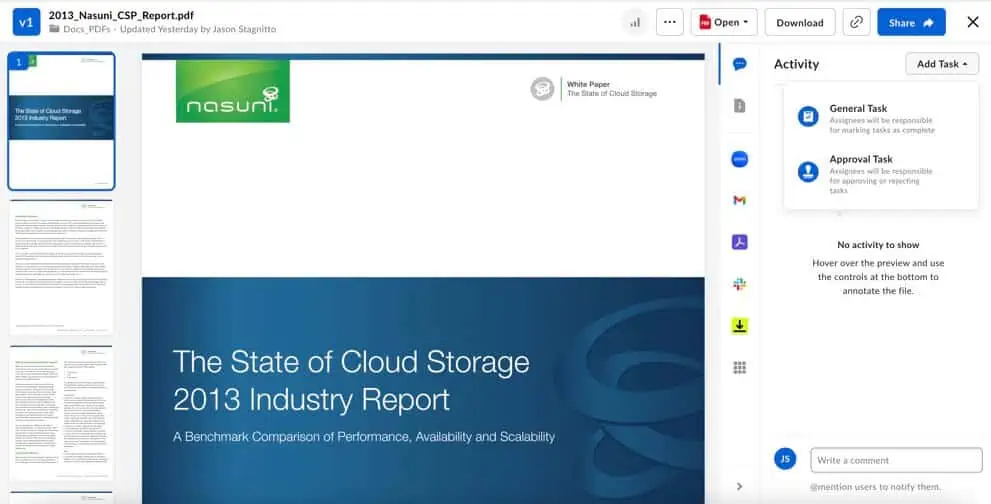The width and height of the screenshot is (991, 504).
Task: Click the Download button
Action: tap(799, 22)
